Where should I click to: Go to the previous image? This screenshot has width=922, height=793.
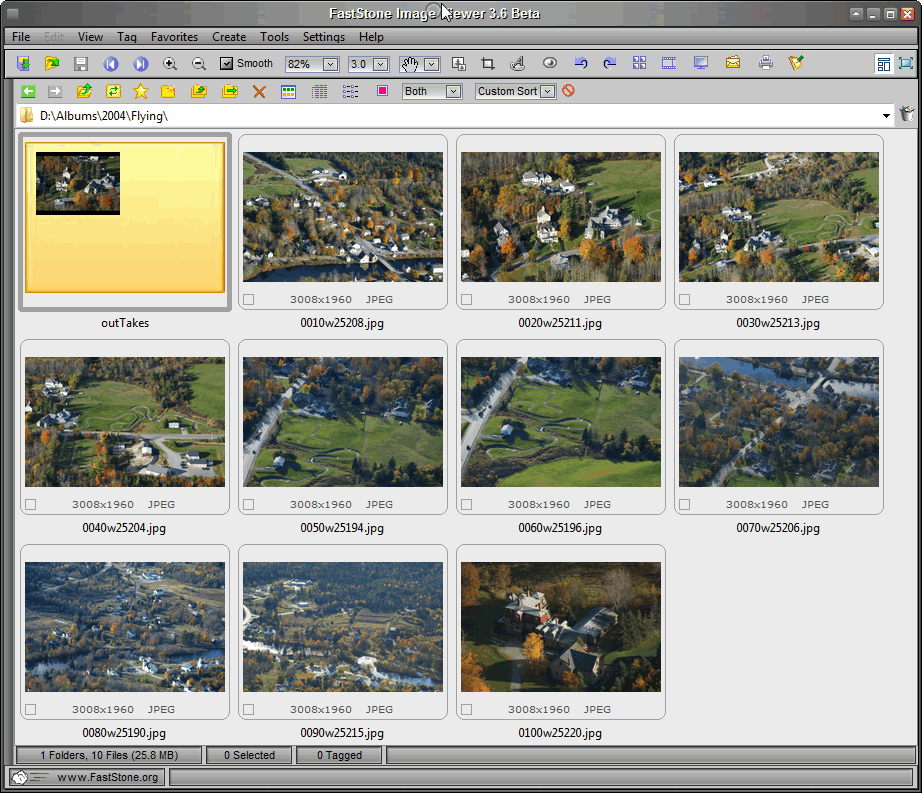pyautogui.click(x=111, y=63)
